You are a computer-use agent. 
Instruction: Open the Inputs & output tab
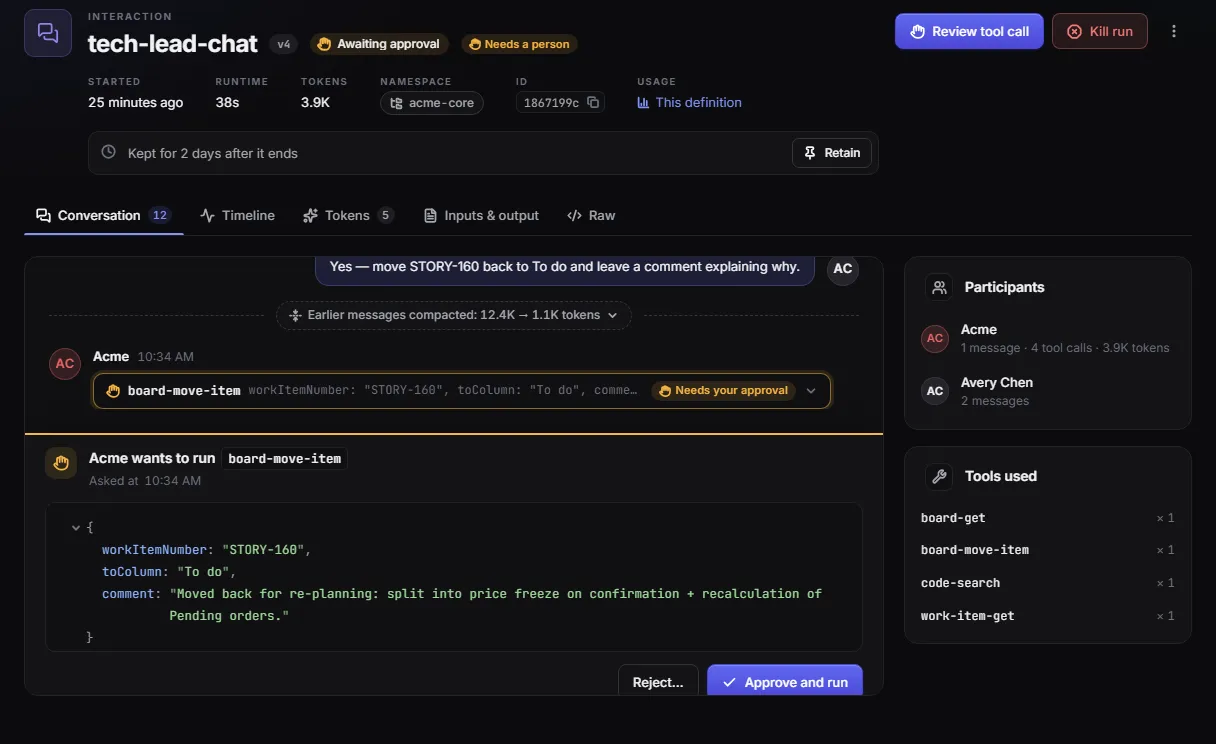[x=481, y=215]
